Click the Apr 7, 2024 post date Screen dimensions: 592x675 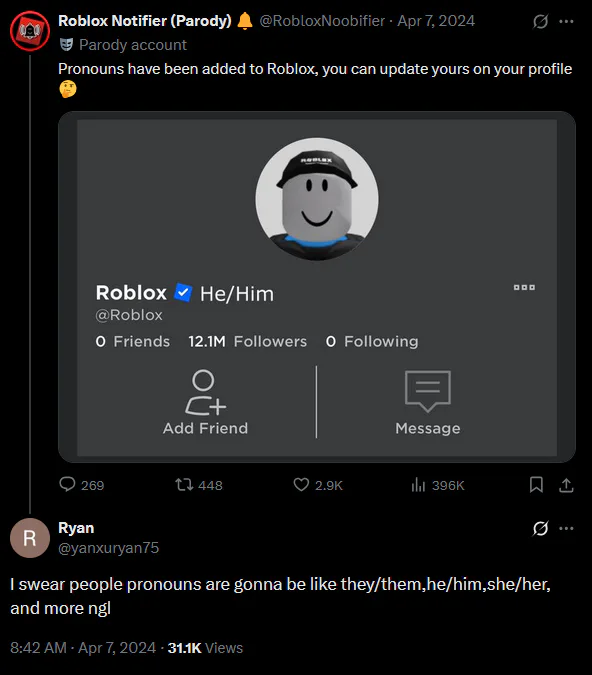pos(436,21)
